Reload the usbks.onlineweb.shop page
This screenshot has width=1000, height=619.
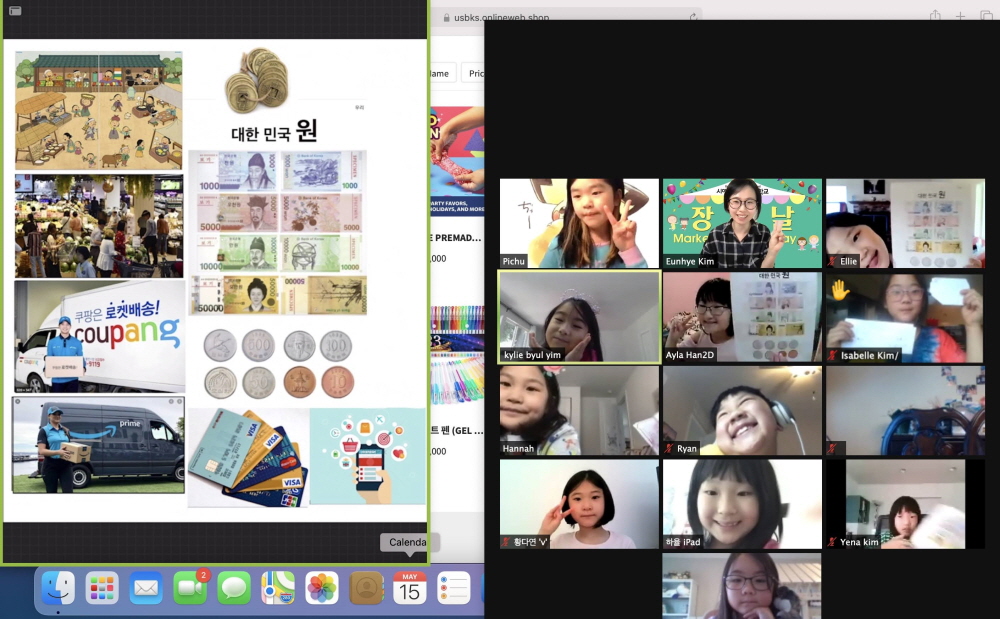click(693, 17)
